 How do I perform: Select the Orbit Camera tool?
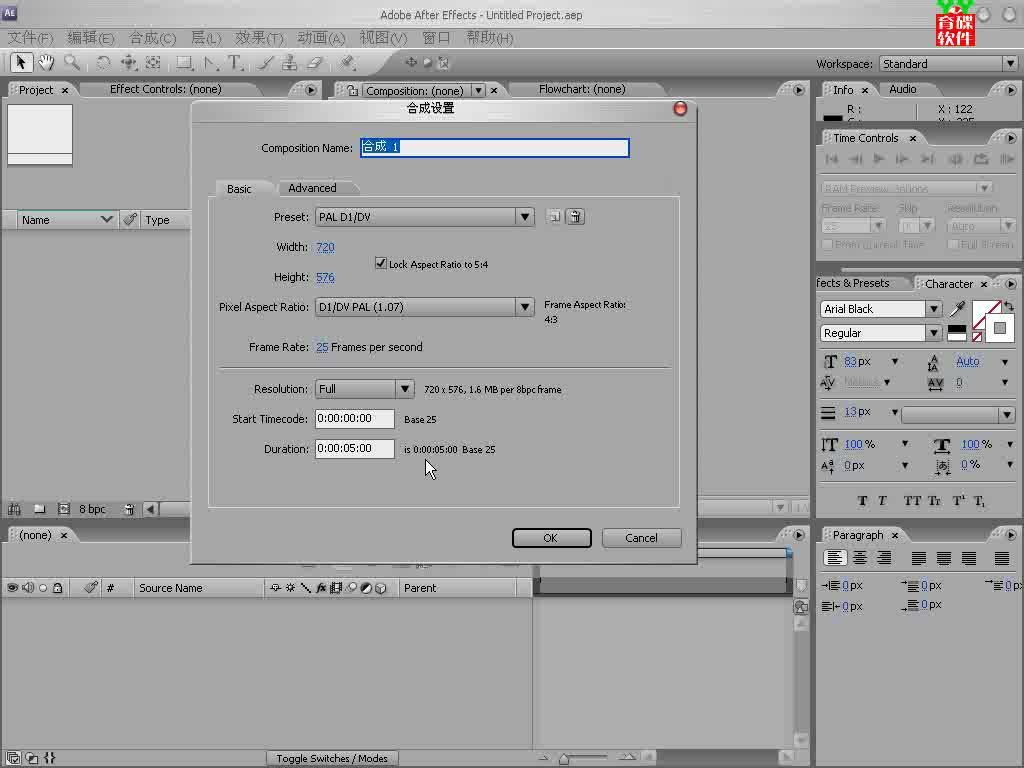coord(128,63)
